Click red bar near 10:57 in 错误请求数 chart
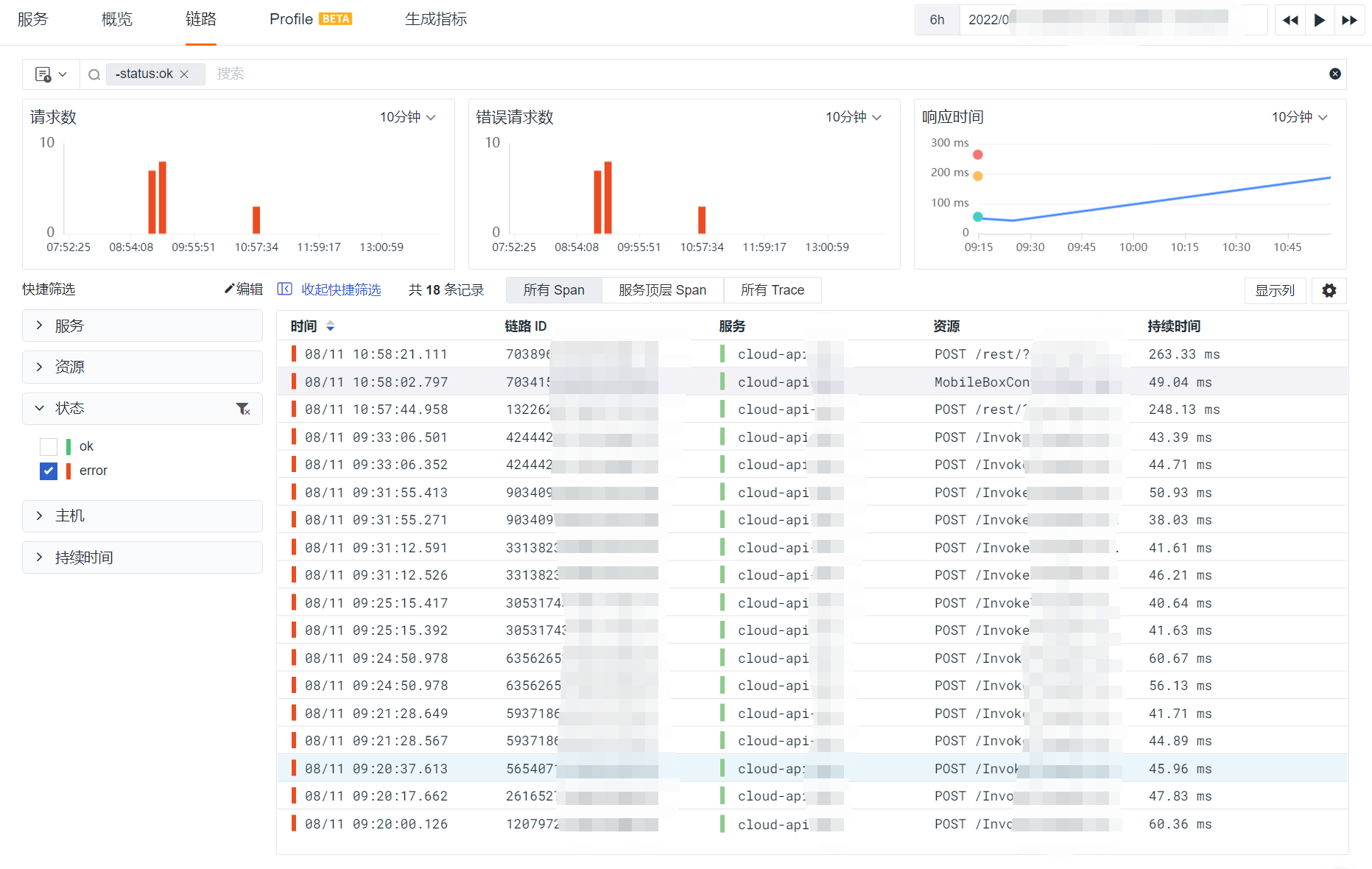Image resolution: width=1372 pixels, height=869 pixels. point(702,220)
